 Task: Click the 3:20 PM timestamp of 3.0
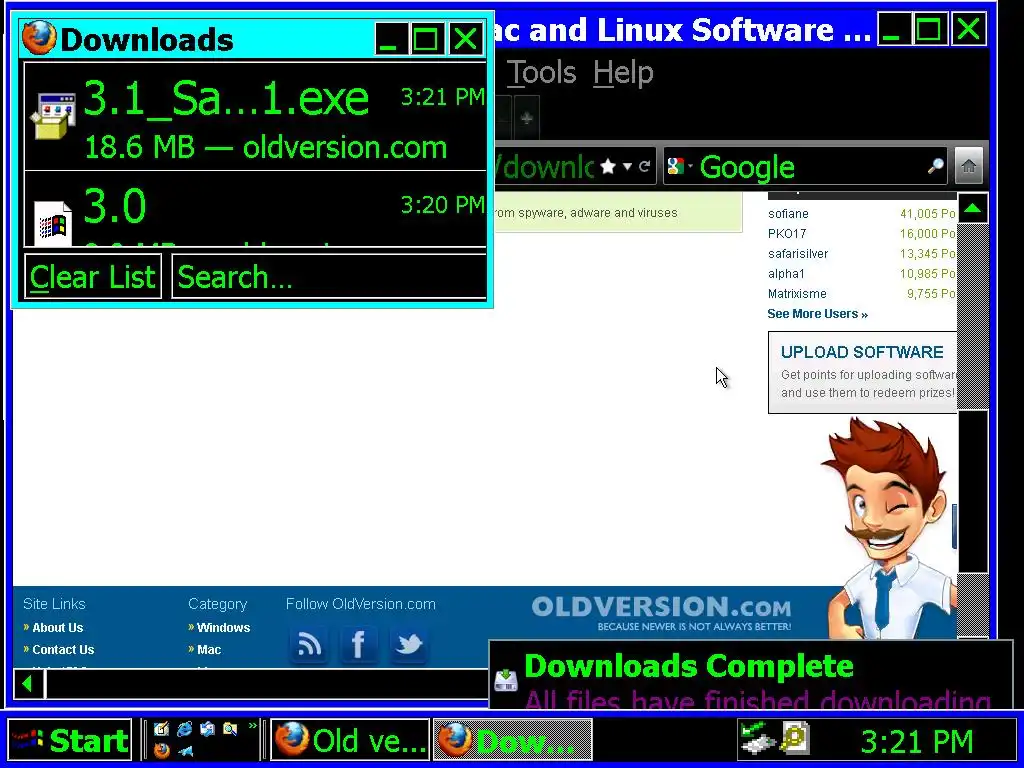coord(443,205)
